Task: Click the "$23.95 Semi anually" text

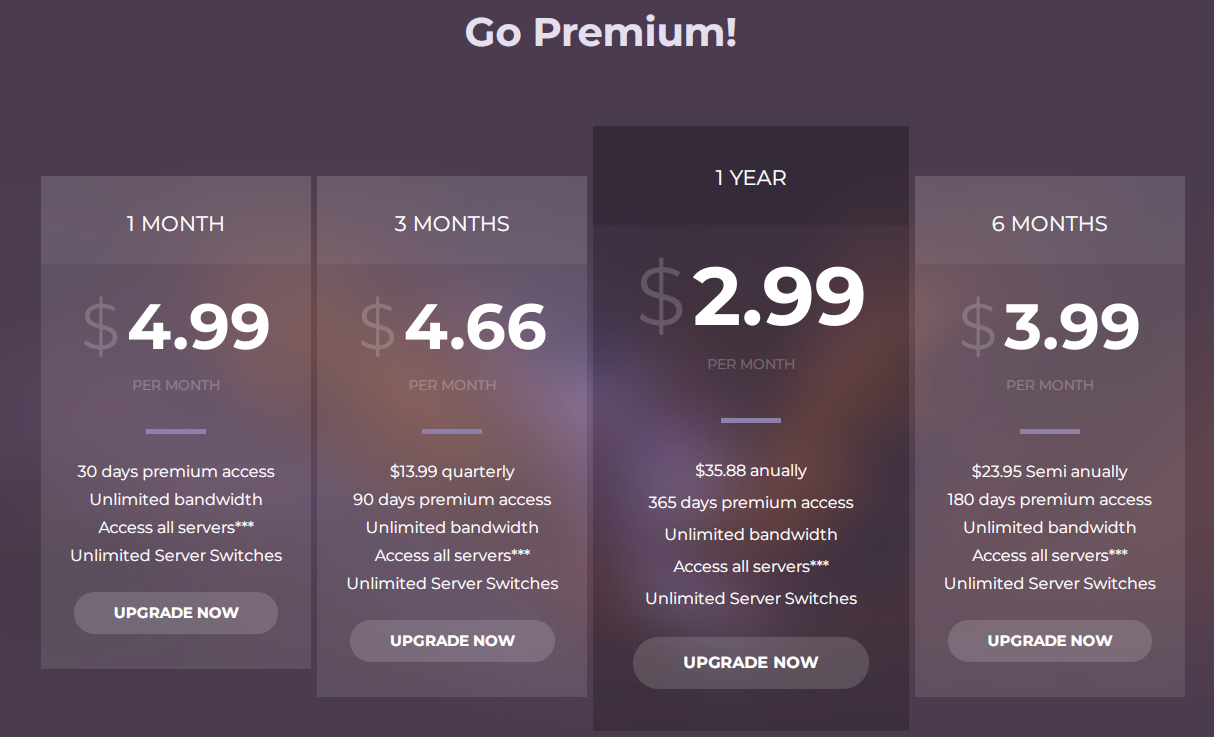Action: coord(1050,471)
